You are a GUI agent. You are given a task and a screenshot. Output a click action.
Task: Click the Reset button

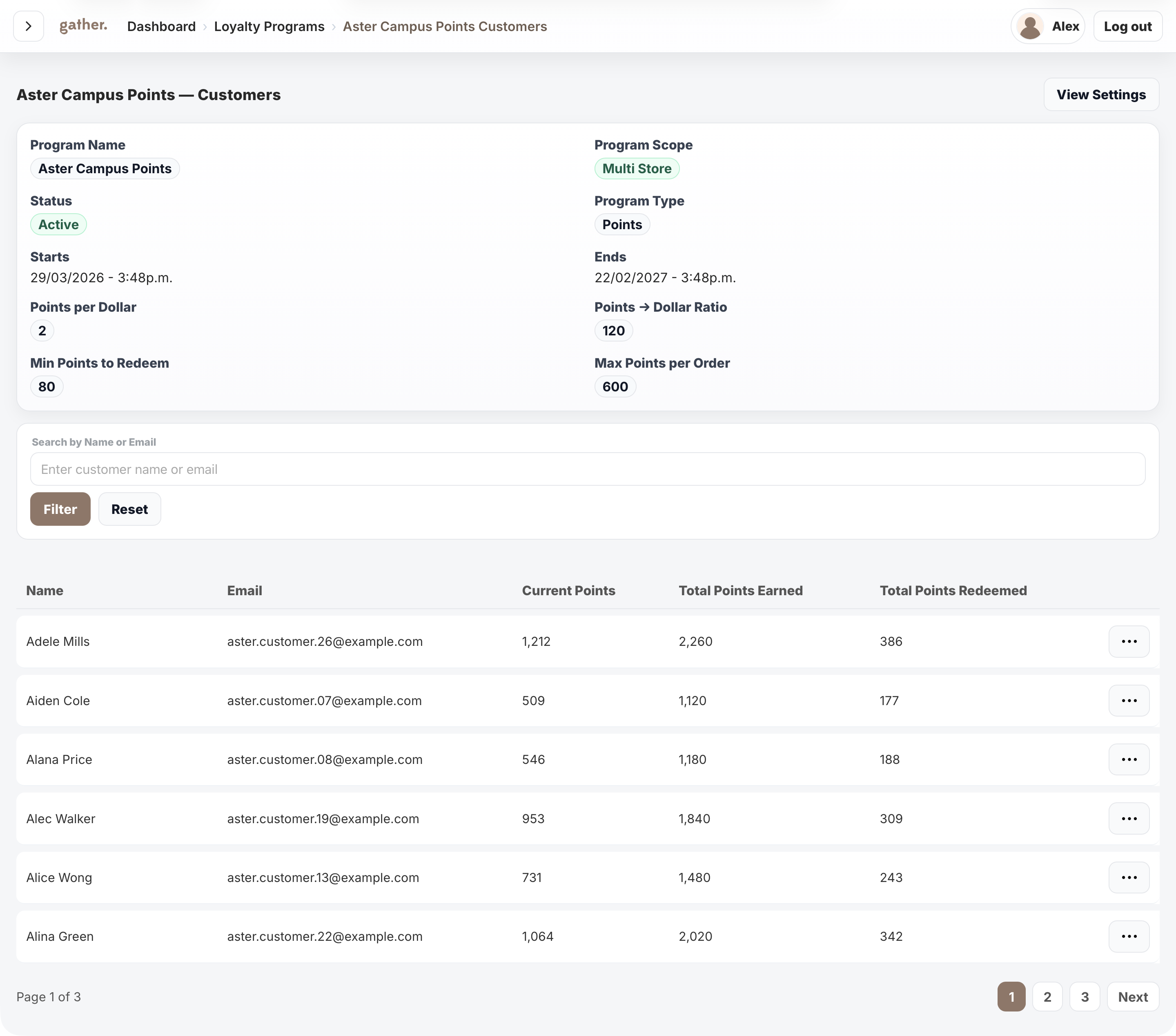point(129,509)
